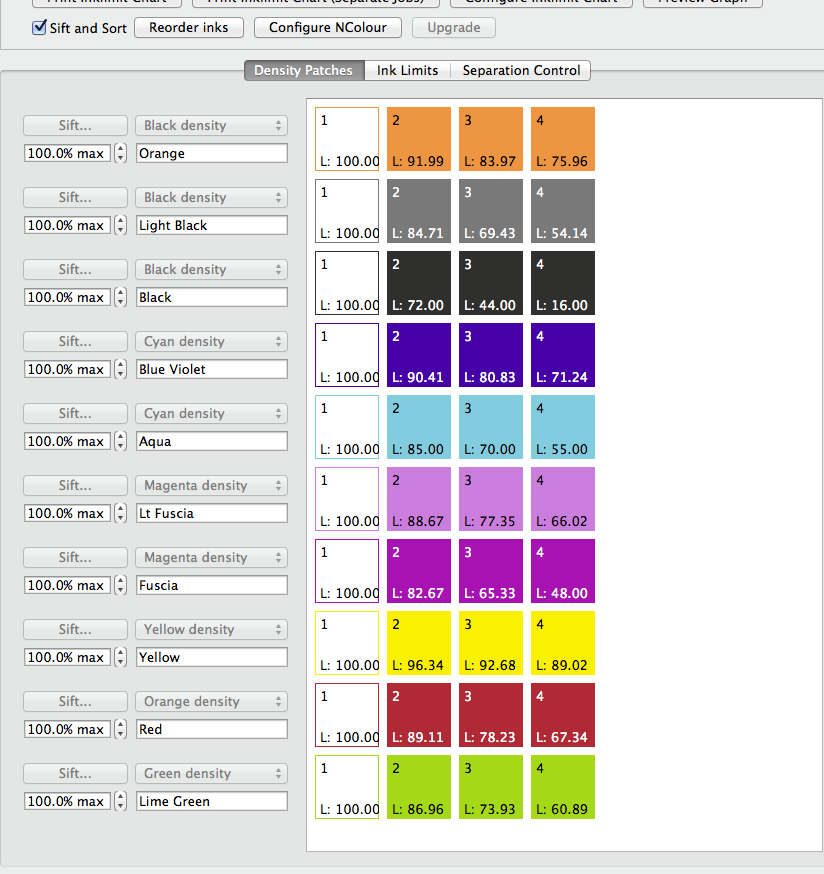Click Sift button for Aqua ink

[75, 413]
